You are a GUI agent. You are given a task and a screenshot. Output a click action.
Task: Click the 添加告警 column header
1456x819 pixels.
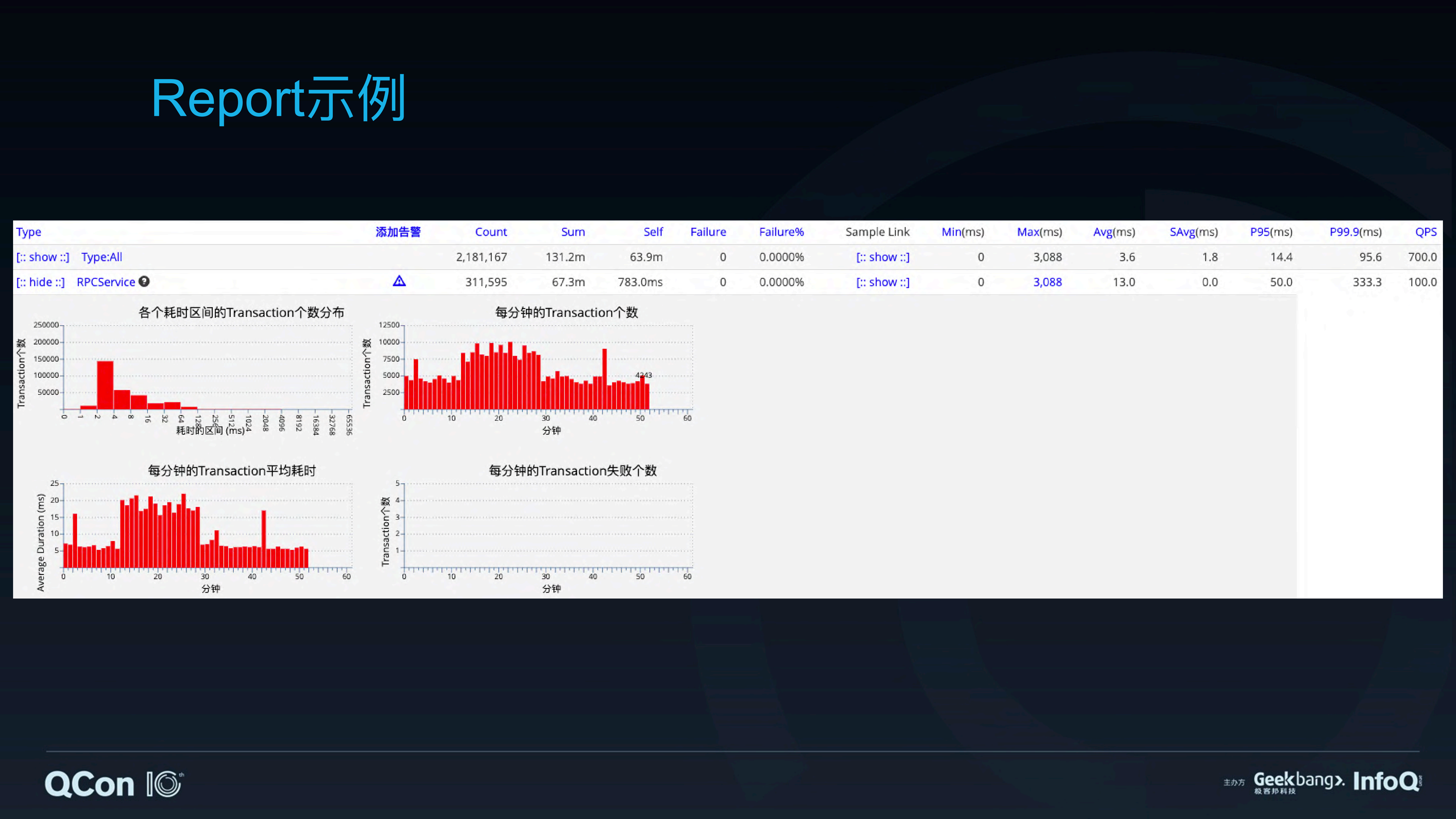point(398,232)
